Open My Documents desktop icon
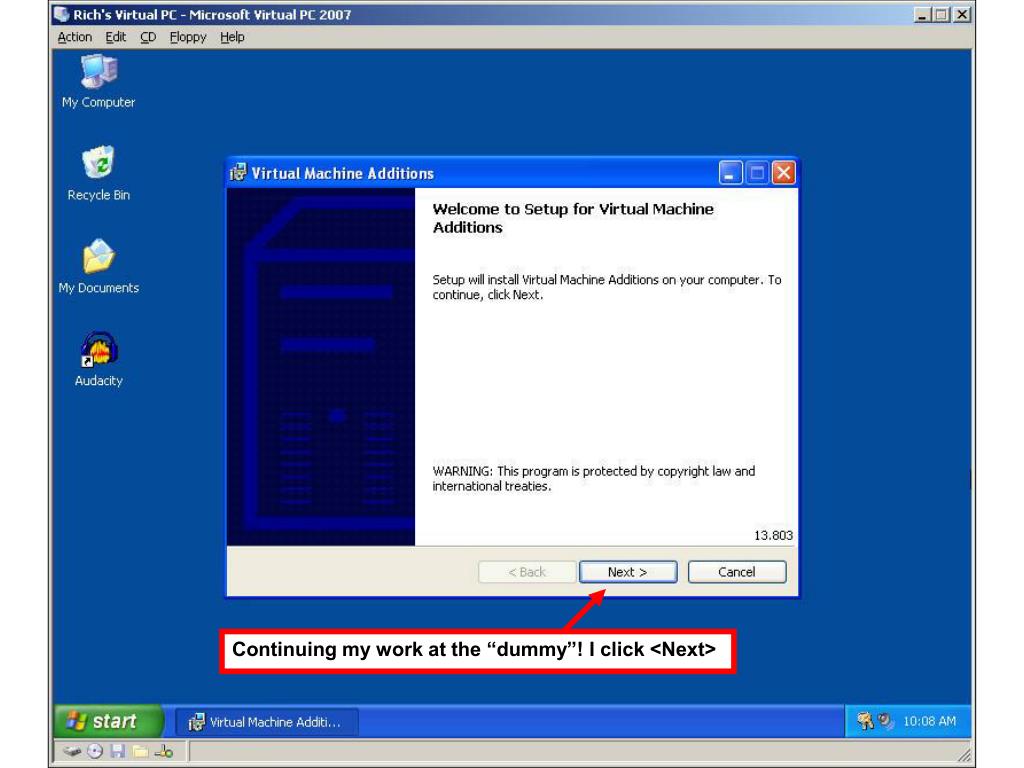This screenshot has height=768, width=1024. pos(99,266)
